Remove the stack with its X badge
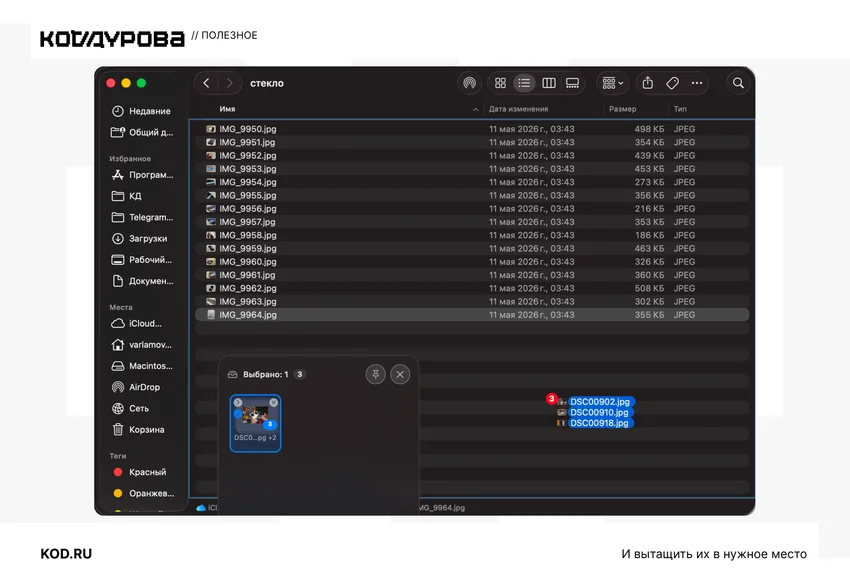Viewport: 850px width, 582px height. (274, 403)
